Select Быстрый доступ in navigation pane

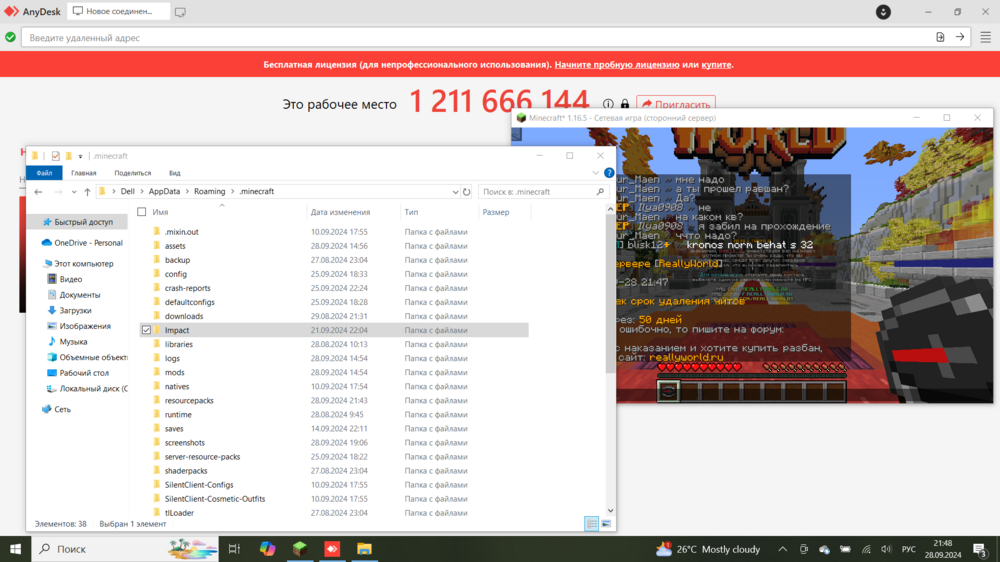[x=78, y=222]
